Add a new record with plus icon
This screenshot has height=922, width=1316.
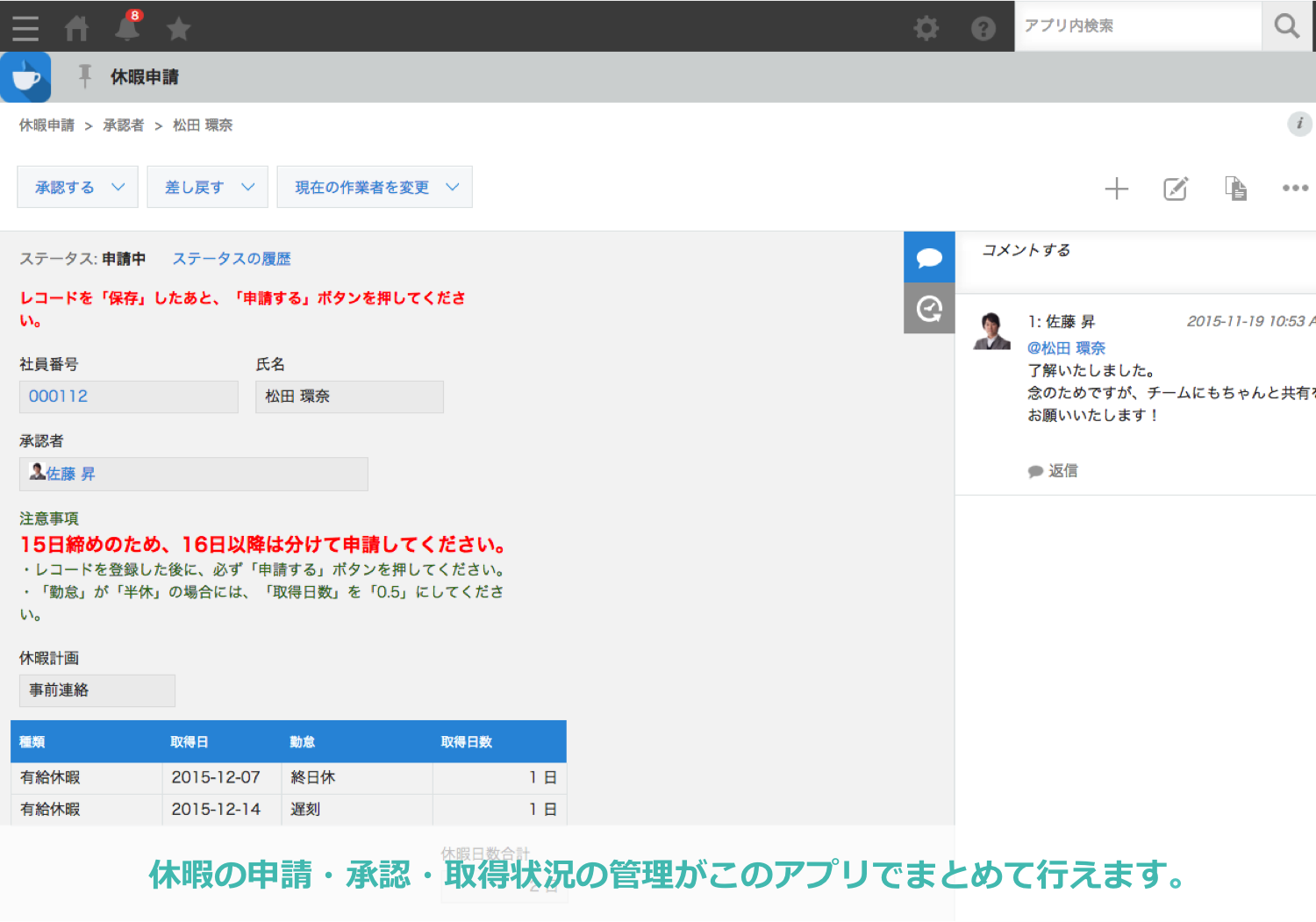tap(1116, 189)
